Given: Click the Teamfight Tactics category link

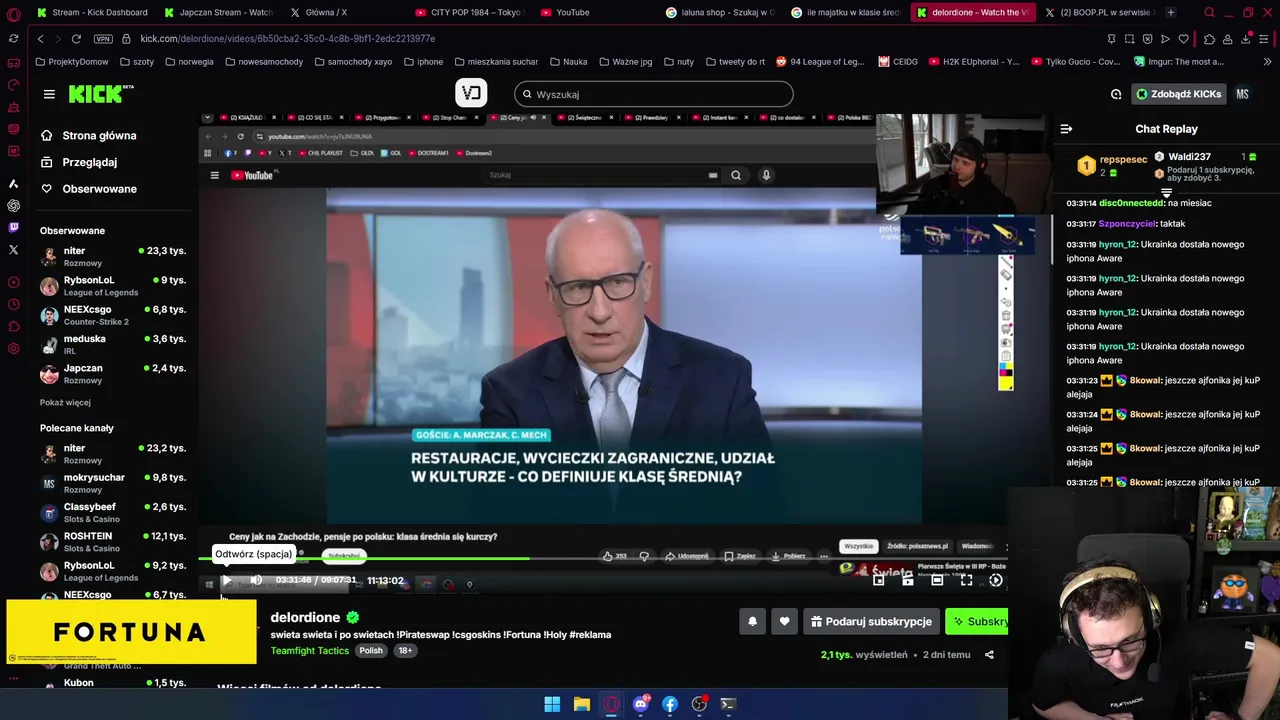Looking at the screenshot, I should [310, 650].
